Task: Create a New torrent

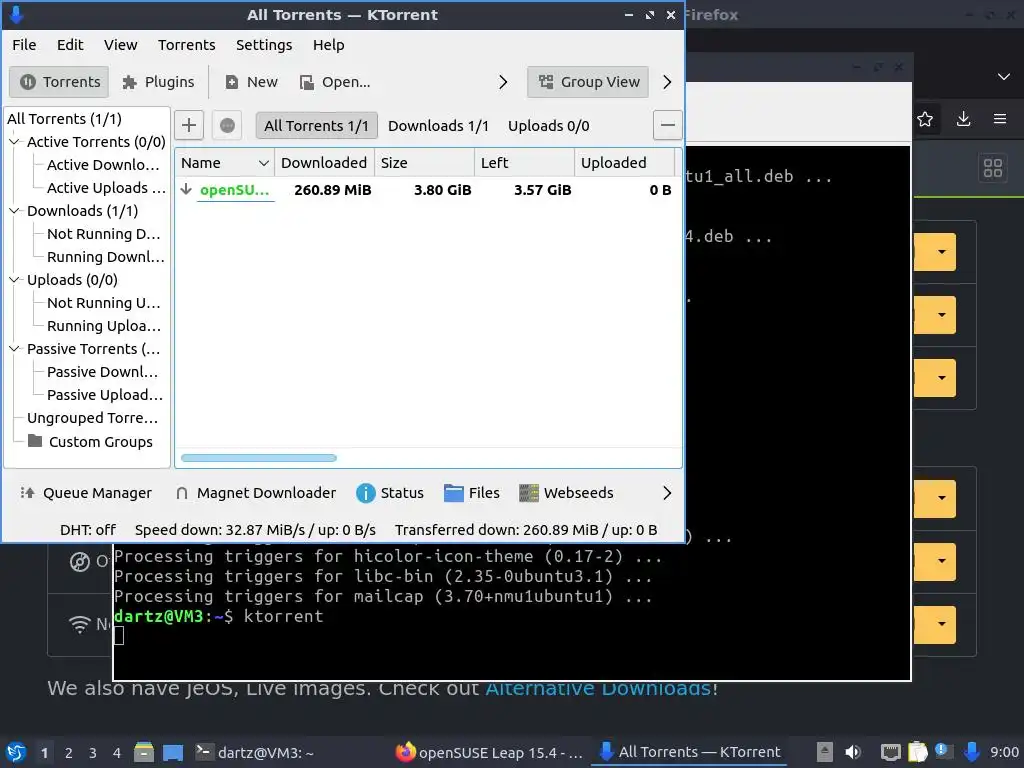Action: tap(251, 82)
